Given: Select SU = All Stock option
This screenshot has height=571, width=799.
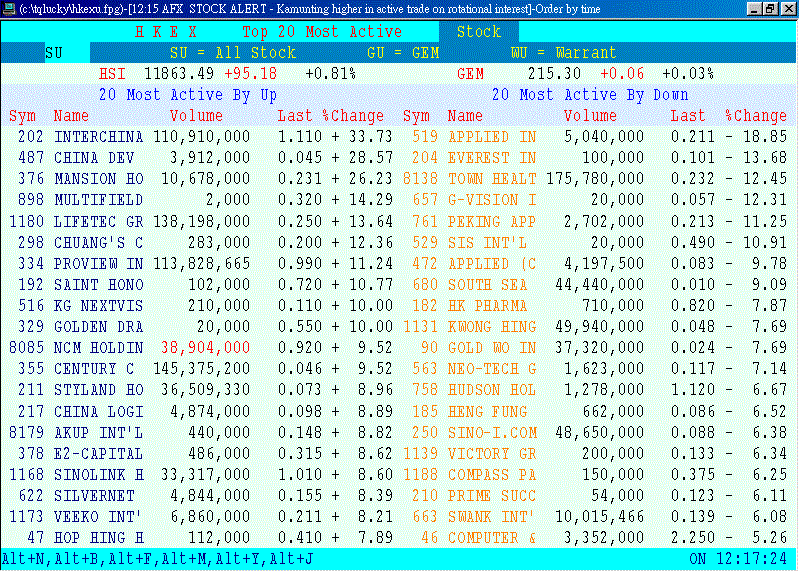Looking at the screenshot, I should click(233, 53).
